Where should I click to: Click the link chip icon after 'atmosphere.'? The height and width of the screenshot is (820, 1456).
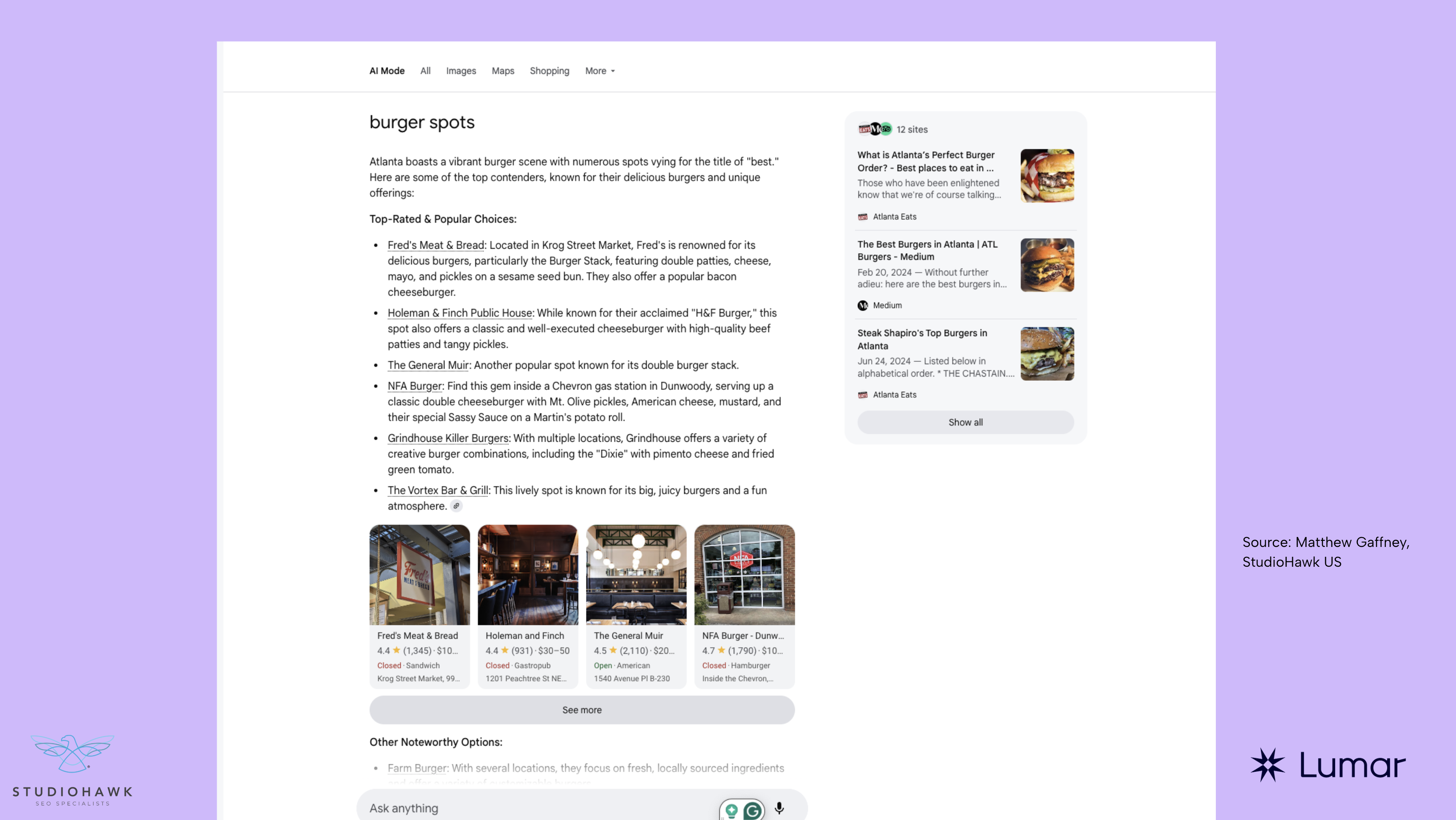pyautogui.click(x=456, y=506)
